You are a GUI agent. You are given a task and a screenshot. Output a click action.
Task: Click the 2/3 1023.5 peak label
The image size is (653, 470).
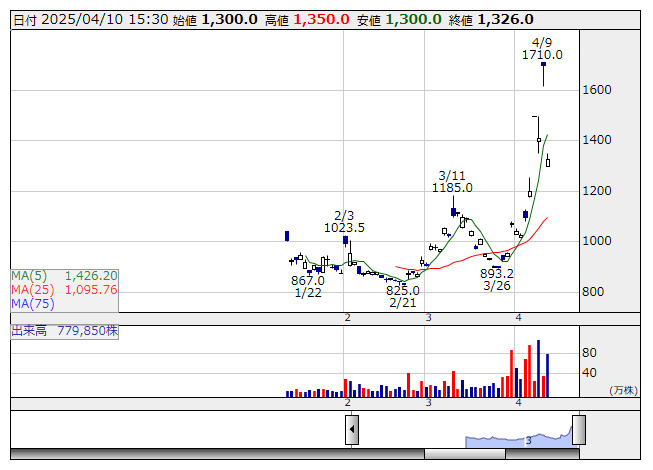pos(344,222)
